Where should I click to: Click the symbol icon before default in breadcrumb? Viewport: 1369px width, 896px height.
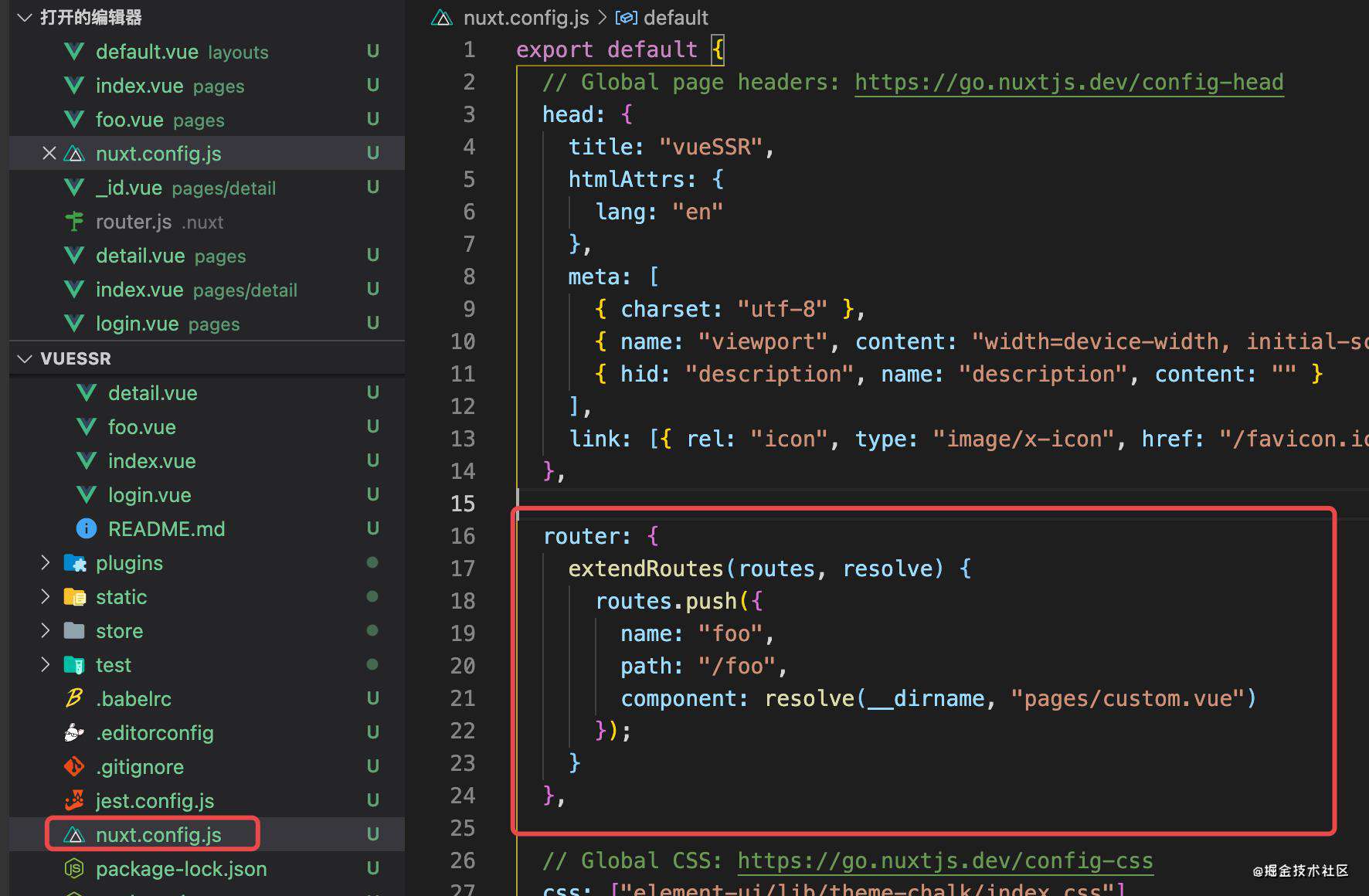pyautogui.click(x=626, y=18)
